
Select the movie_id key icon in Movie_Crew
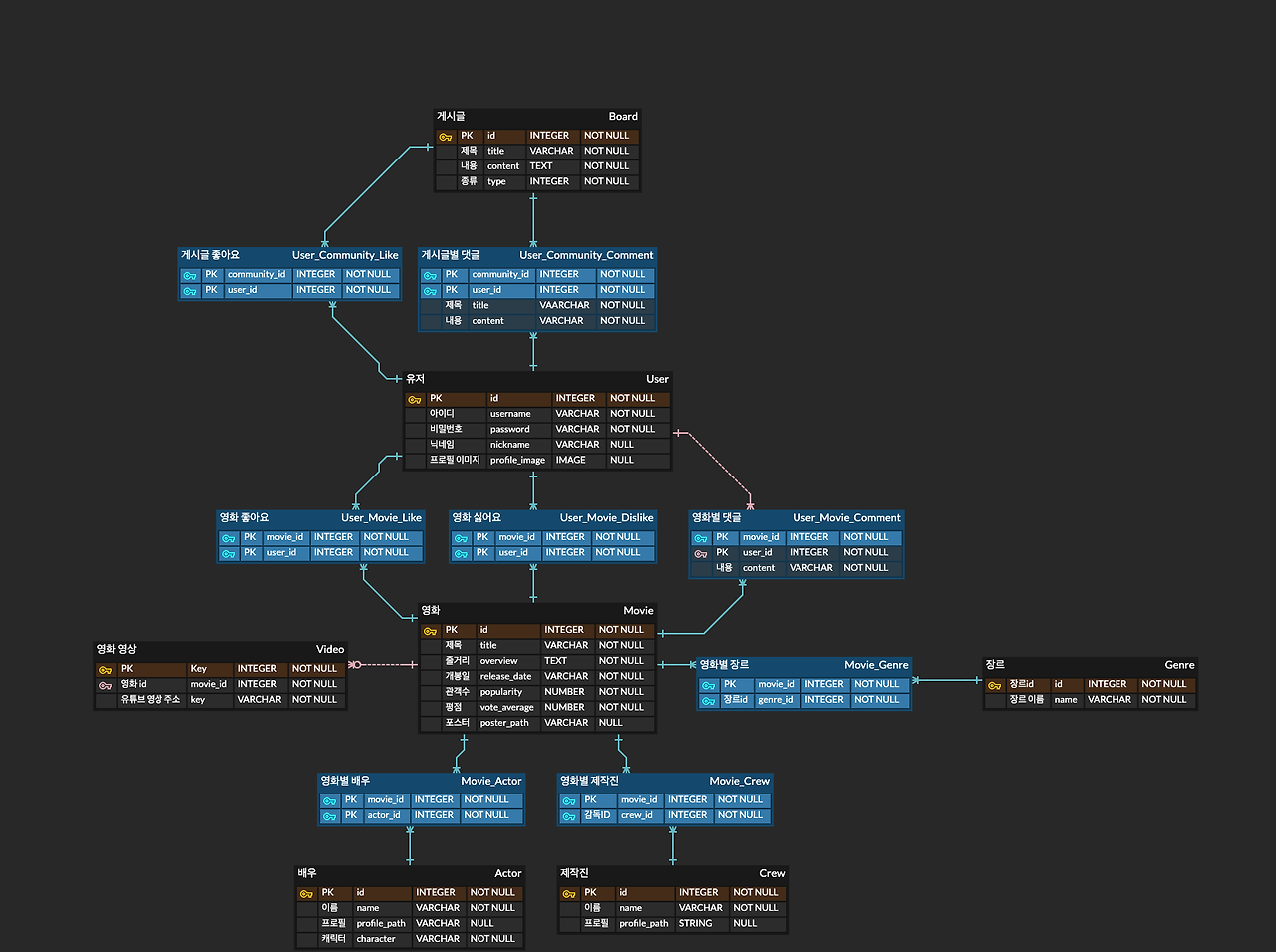click(569, 801)
